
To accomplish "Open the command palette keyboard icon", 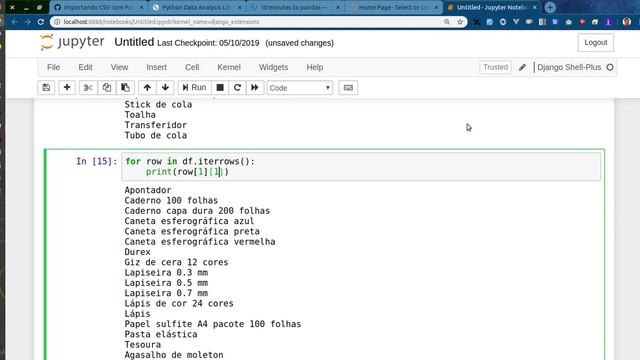I will [348, 88].
